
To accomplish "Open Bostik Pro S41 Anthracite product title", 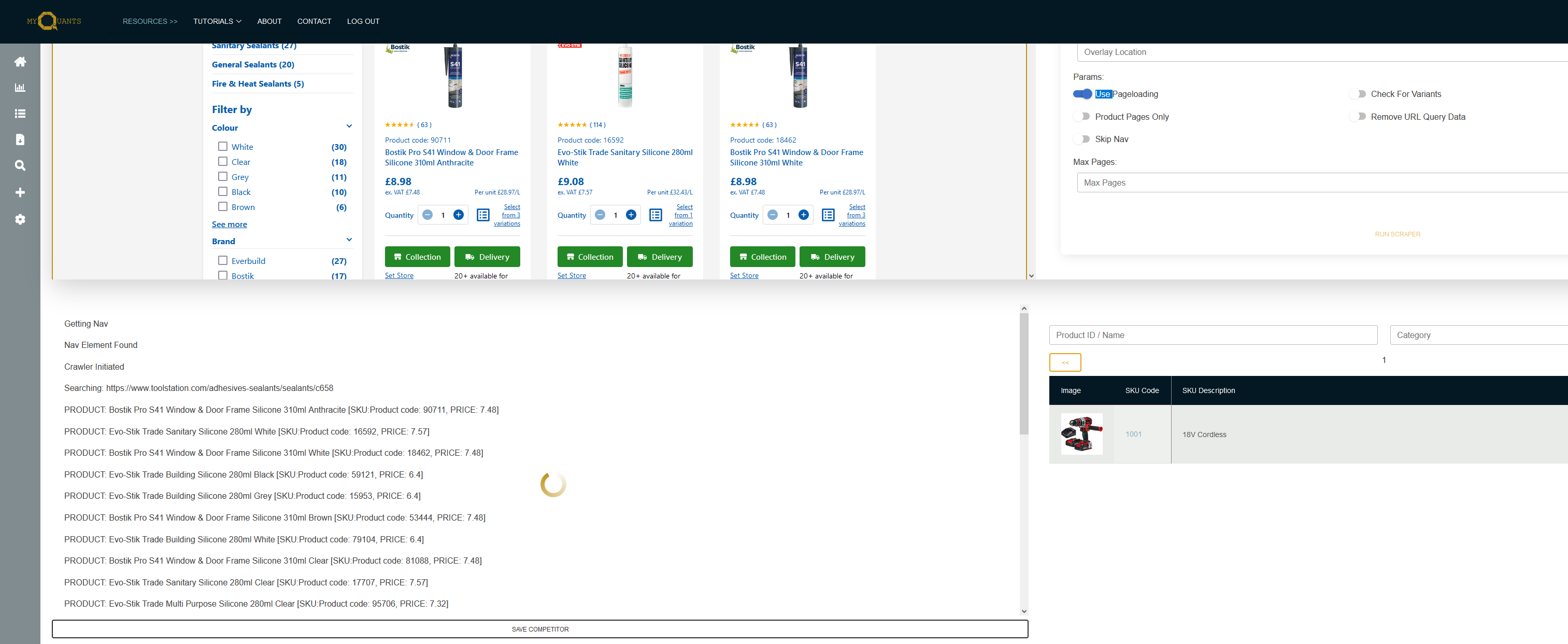I will click(x=452, y=158).
